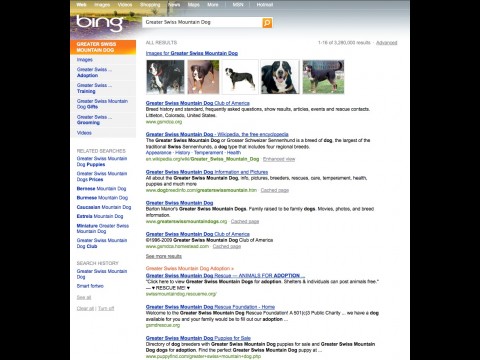Open Rescue — ANIMALS FOR ADOPTION result
The width and height of the screenshot is (480, 360).
[225, 276]
